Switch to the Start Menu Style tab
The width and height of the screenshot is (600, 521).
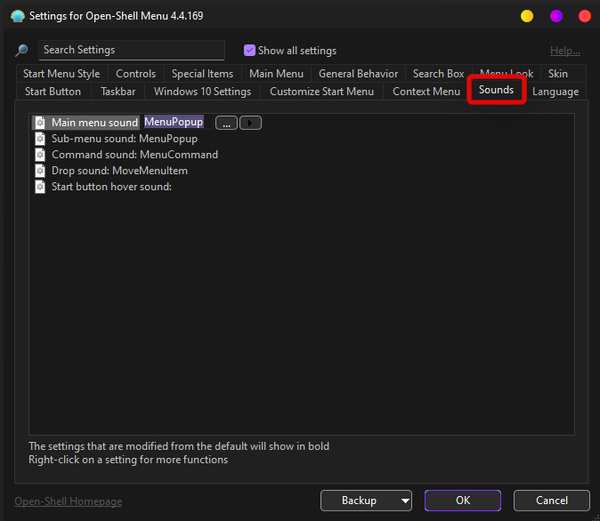[61, 74]
